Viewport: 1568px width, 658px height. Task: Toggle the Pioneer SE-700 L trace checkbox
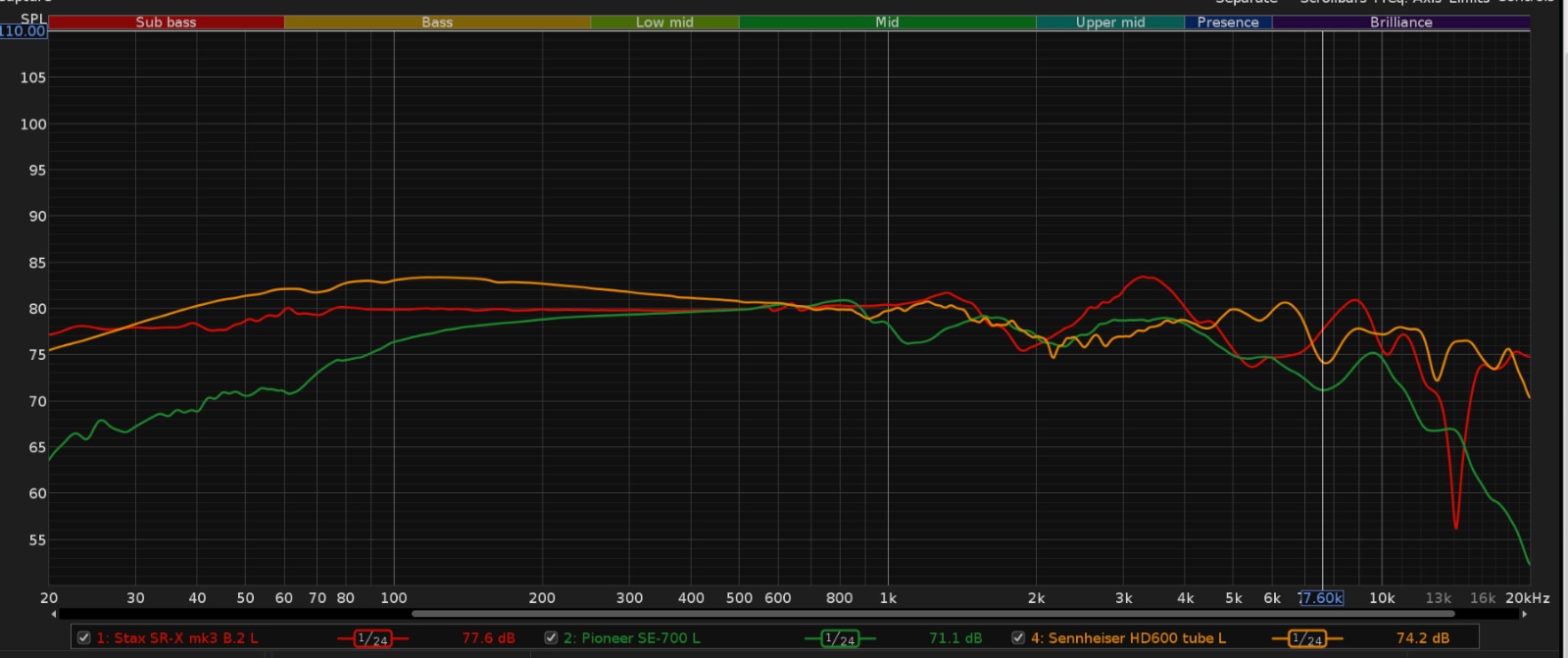point(551,637)
